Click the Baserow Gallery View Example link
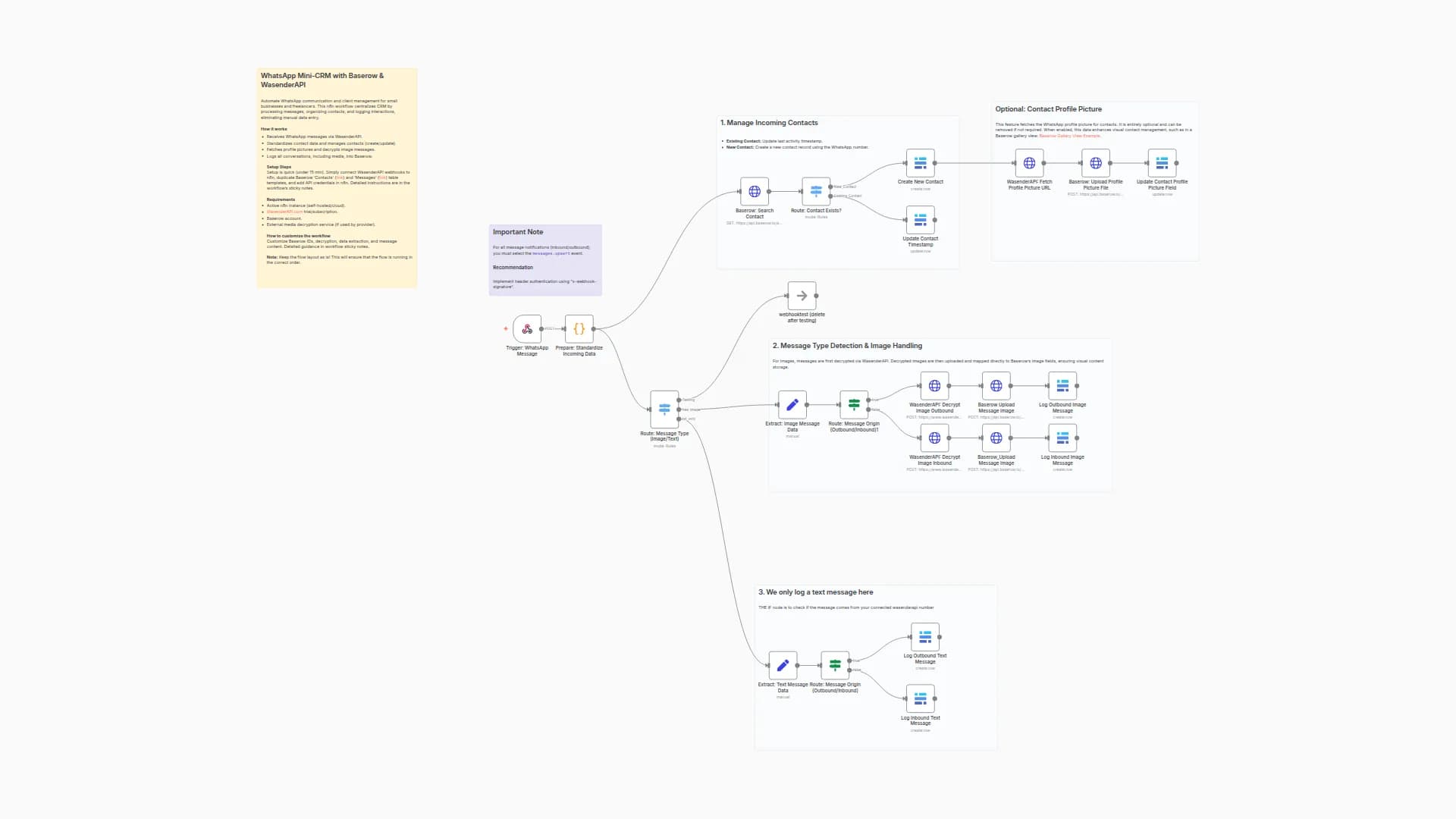The width and height of the screenshot is (1456, 819). pos(1071,136)
